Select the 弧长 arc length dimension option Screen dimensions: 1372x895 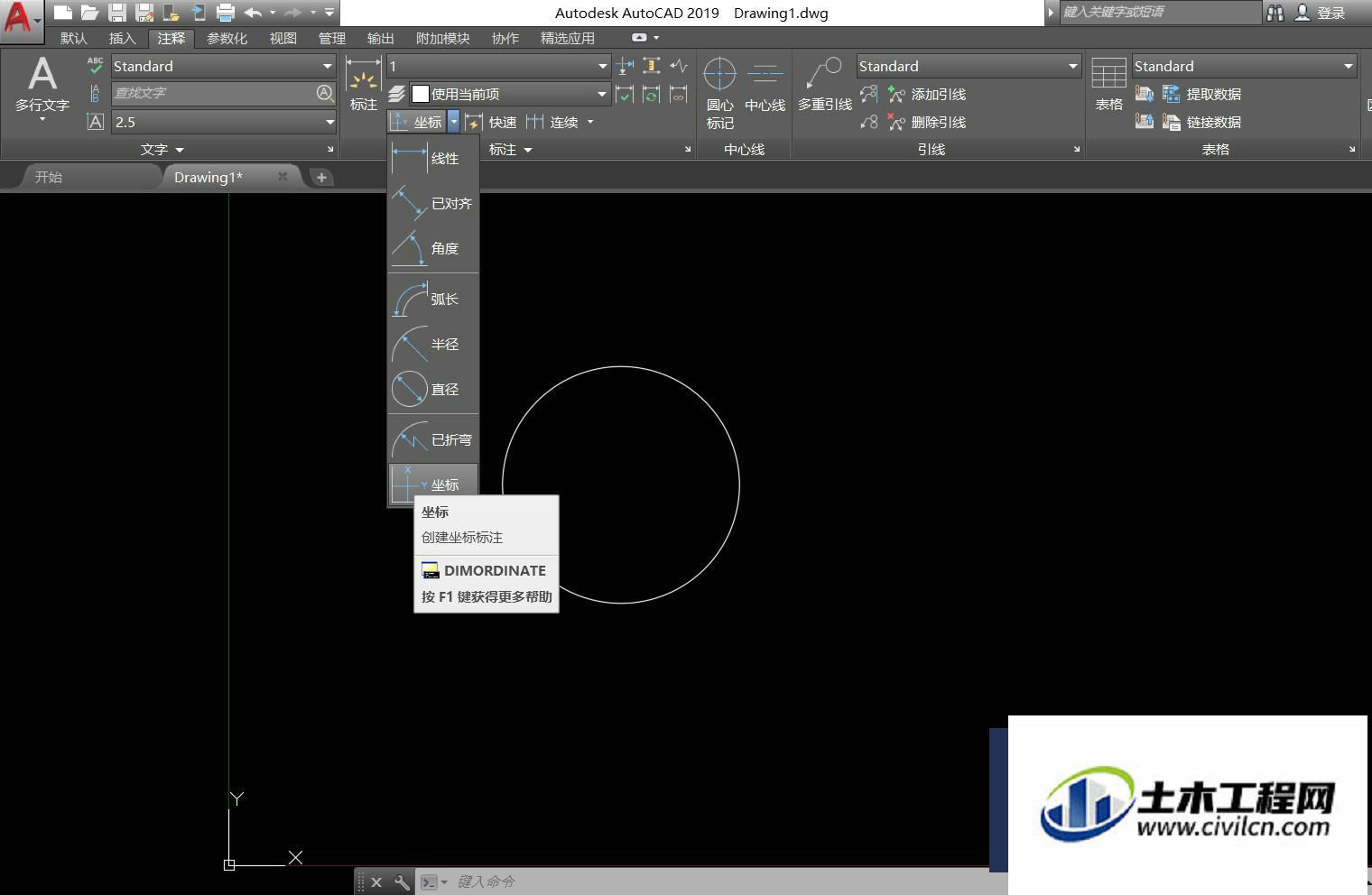(433, 300)
